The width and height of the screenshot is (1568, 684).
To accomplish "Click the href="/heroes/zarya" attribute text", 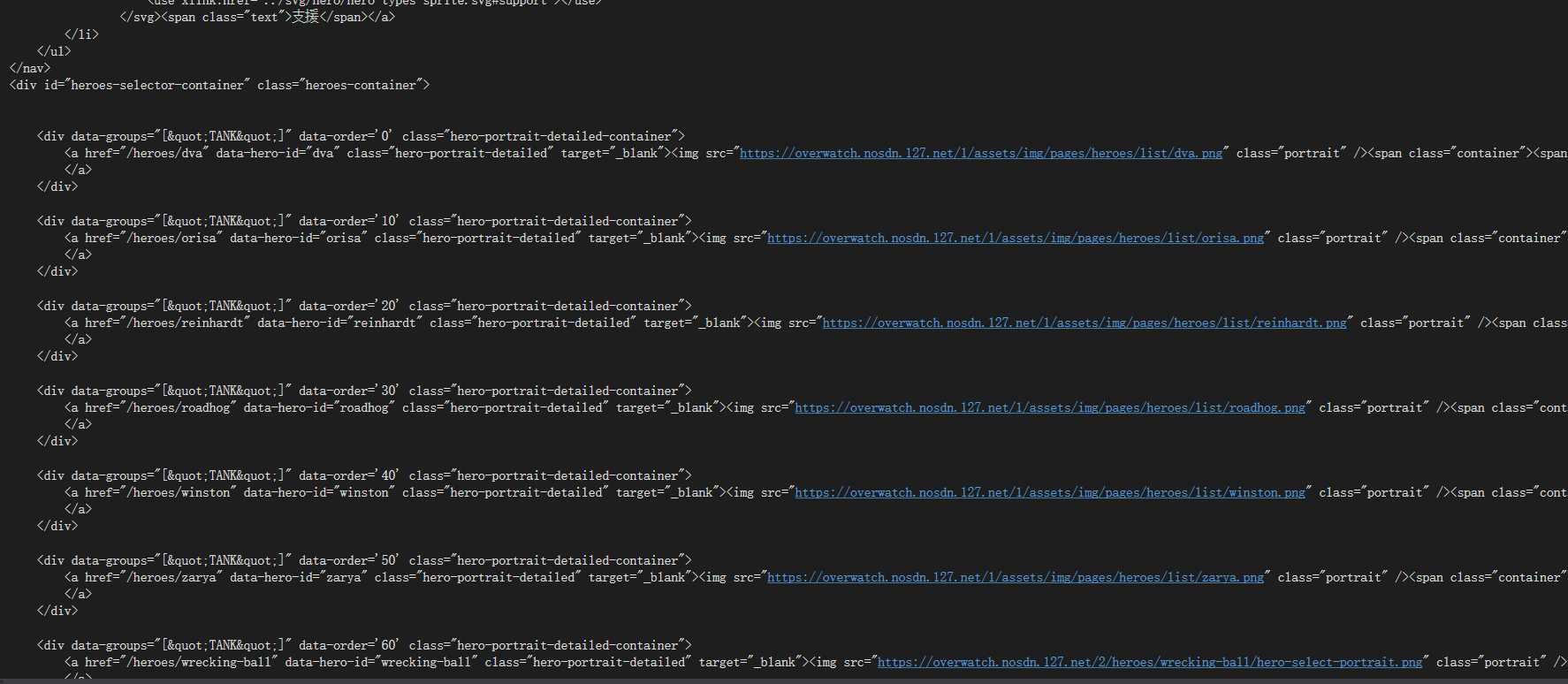I will coord(154,577).
